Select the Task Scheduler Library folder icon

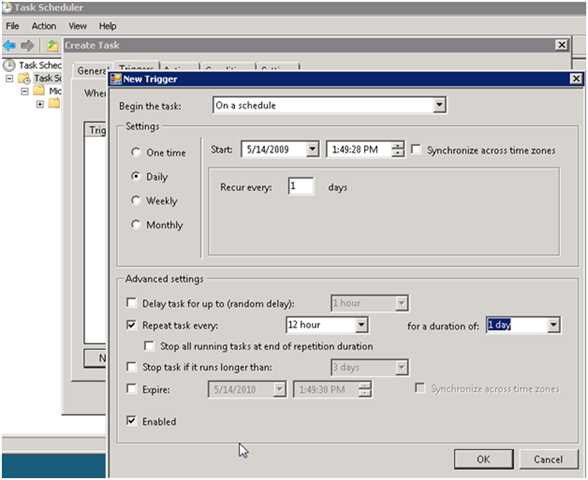click(x=24, y=78)
